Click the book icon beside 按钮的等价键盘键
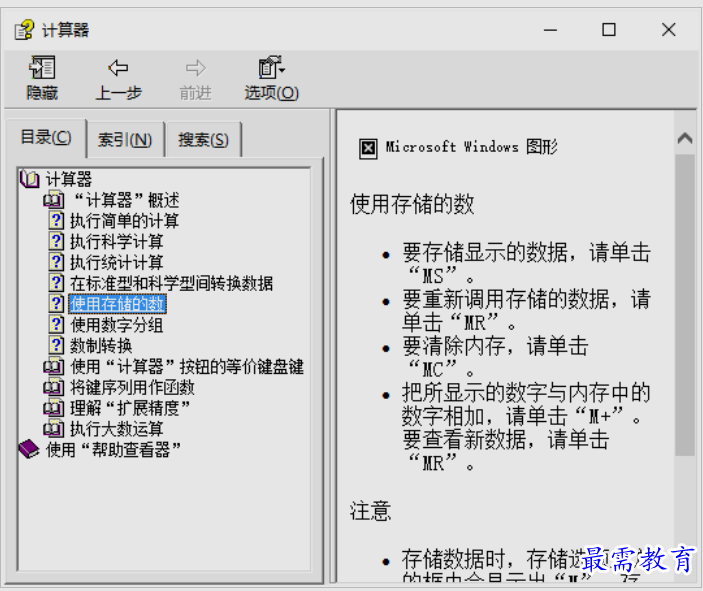Image resolution: width=703 pixels, height=591 pixels. point(54,366)
